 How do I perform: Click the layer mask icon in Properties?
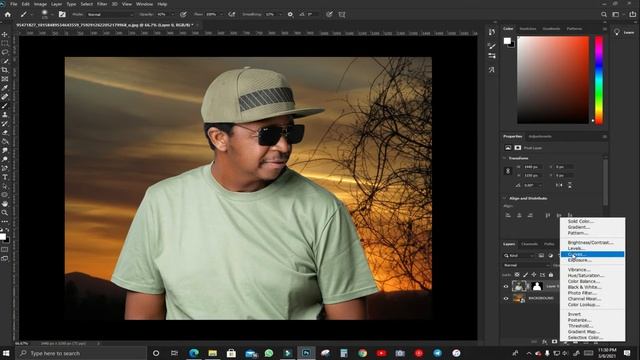(x=518, y=148)
